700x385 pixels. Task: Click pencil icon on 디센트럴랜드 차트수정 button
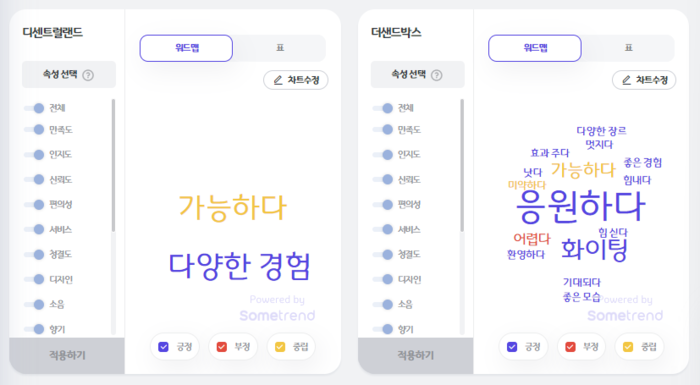278,80
